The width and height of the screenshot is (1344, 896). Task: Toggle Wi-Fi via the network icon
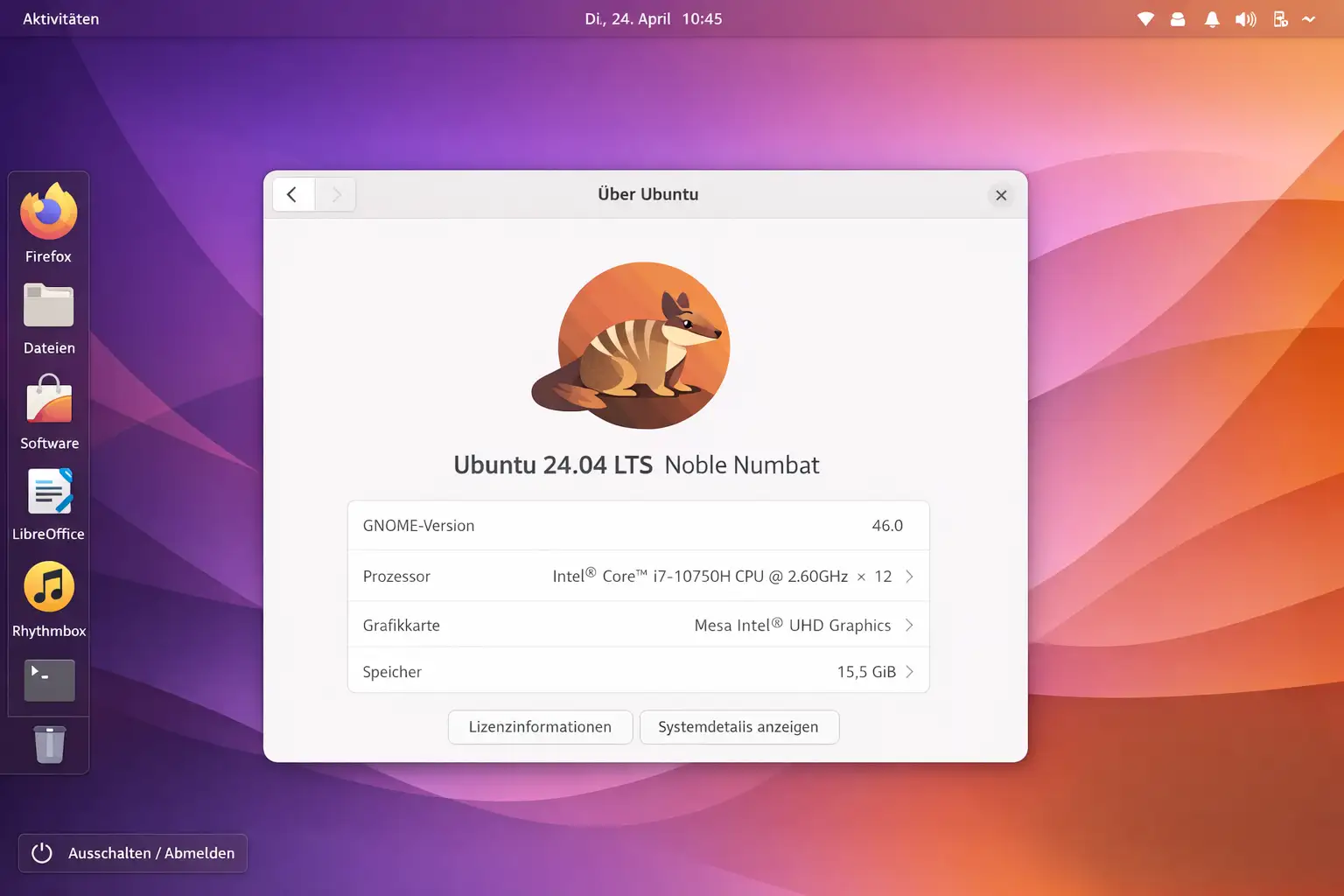tap(1144, 18)
